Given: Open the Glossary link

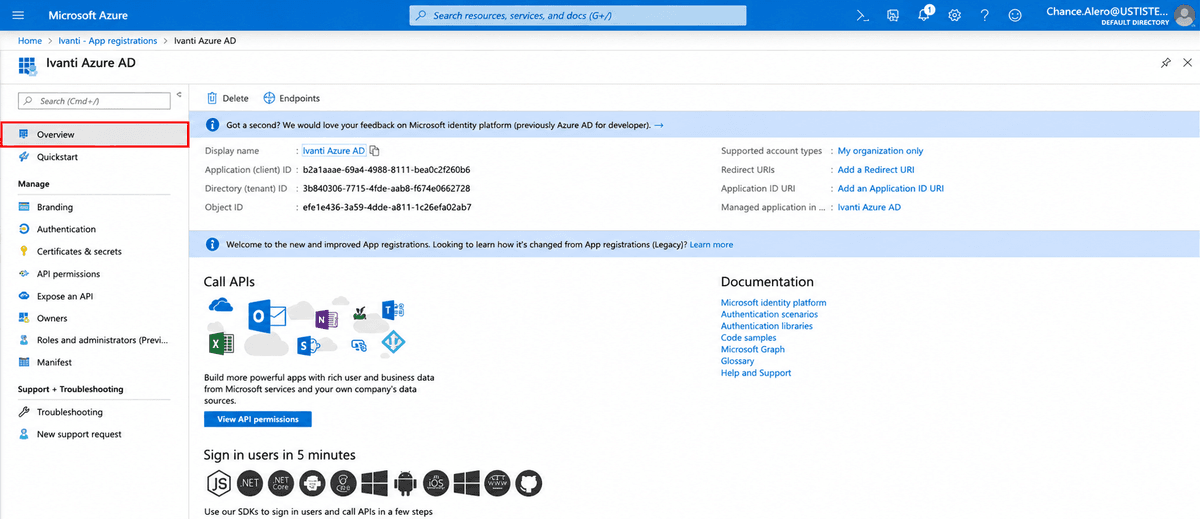Looking at the screenshot, I should pyautogui.click(x=738, y=361).
